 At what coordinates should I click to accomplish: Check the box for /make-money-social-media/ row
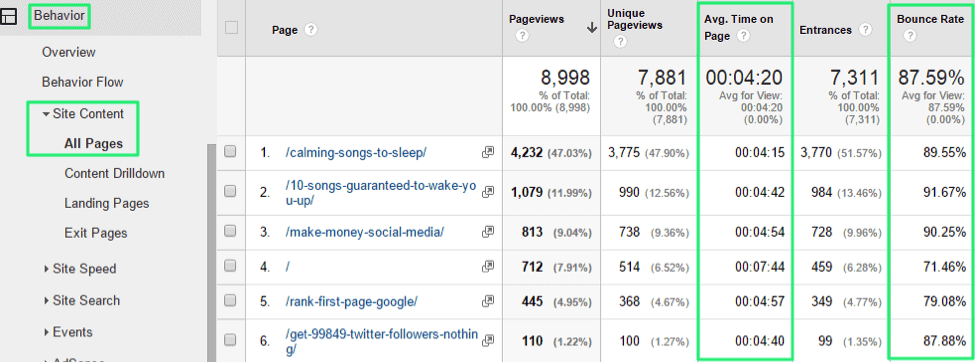(x=230, y=231)
